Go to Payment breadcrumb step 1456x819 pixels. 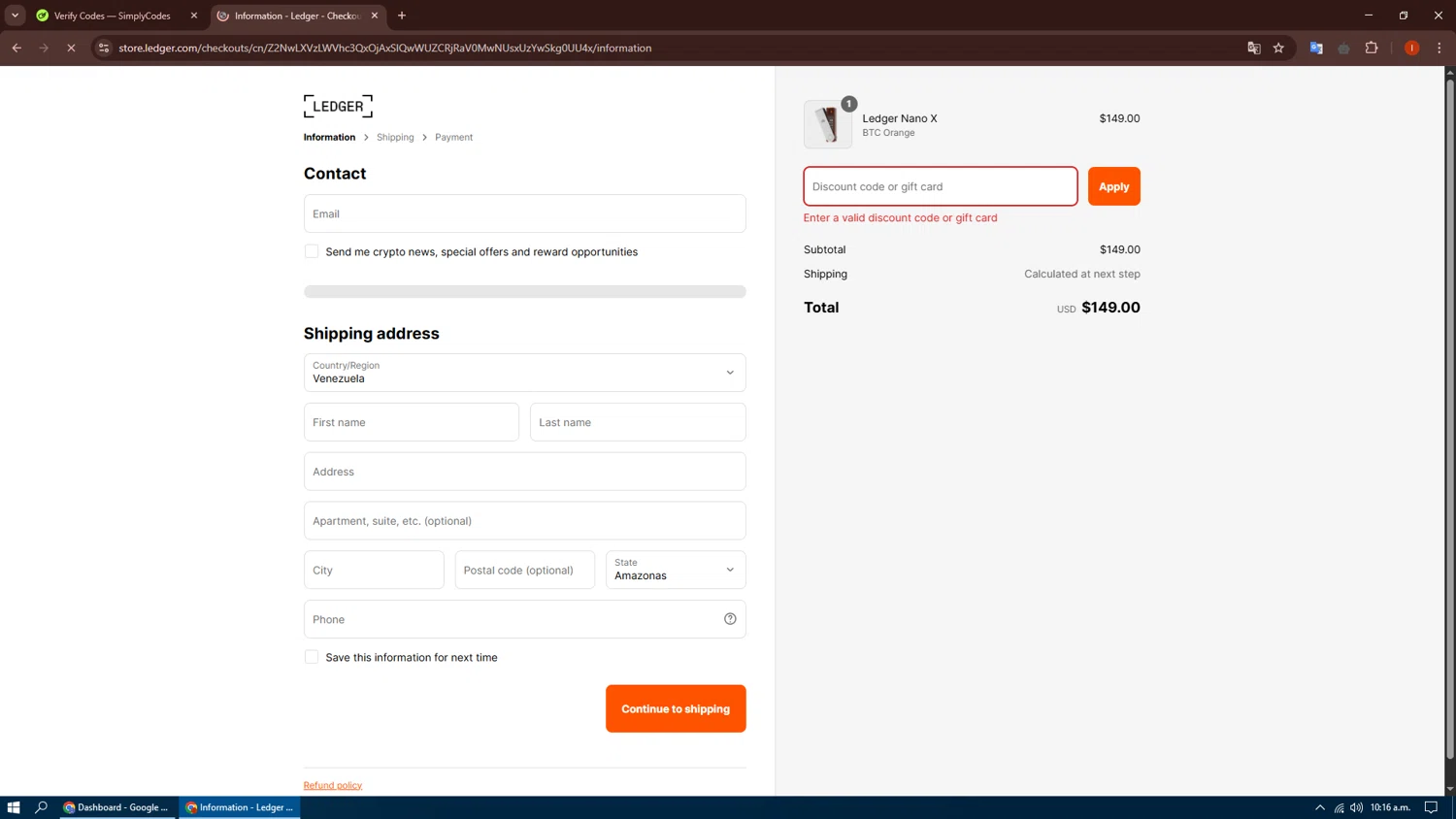[x=453, y=137]
